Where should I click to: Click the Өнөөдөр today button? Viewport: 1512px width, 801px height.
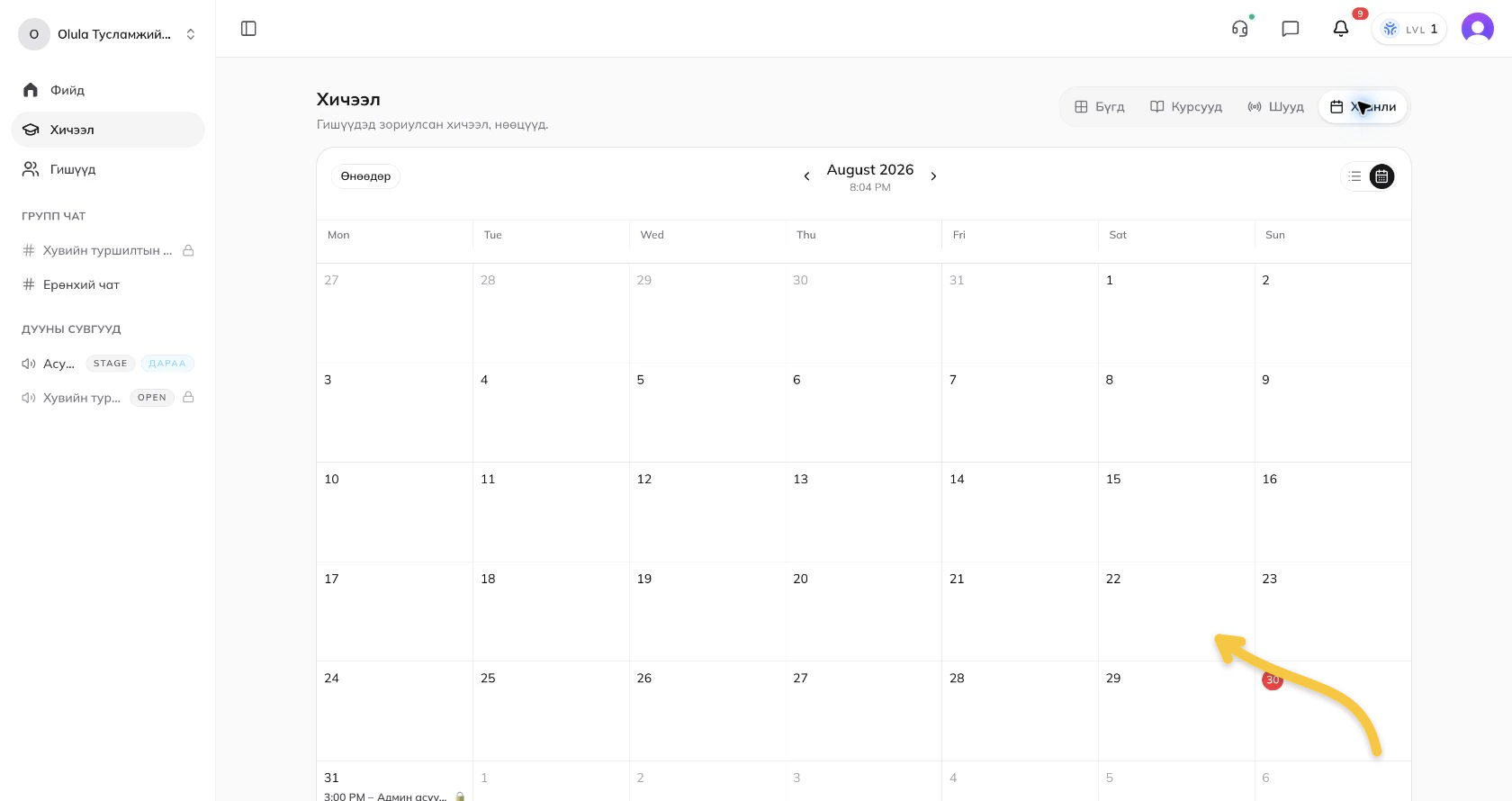pos(365,176)
